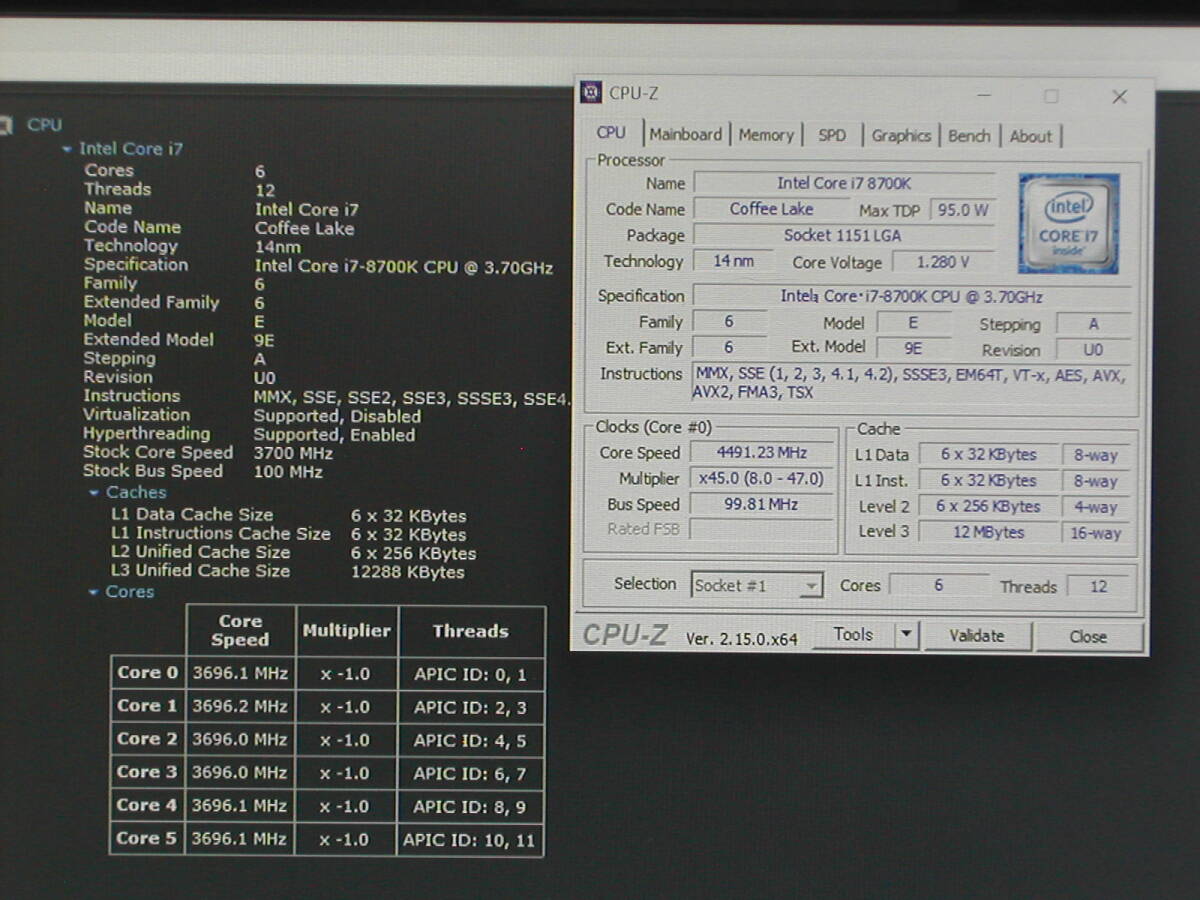Click the Cores count field beside Socket #1
This screenshot has height=900, width=1200.
(x=938, y=585)
